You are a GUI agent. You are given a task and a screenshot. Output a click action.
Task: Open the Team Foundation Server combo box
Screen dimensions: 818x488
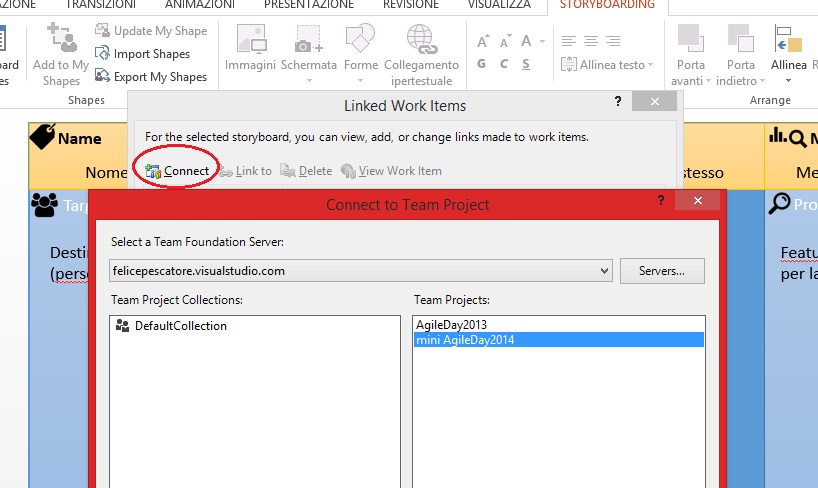tap(360, 271)
